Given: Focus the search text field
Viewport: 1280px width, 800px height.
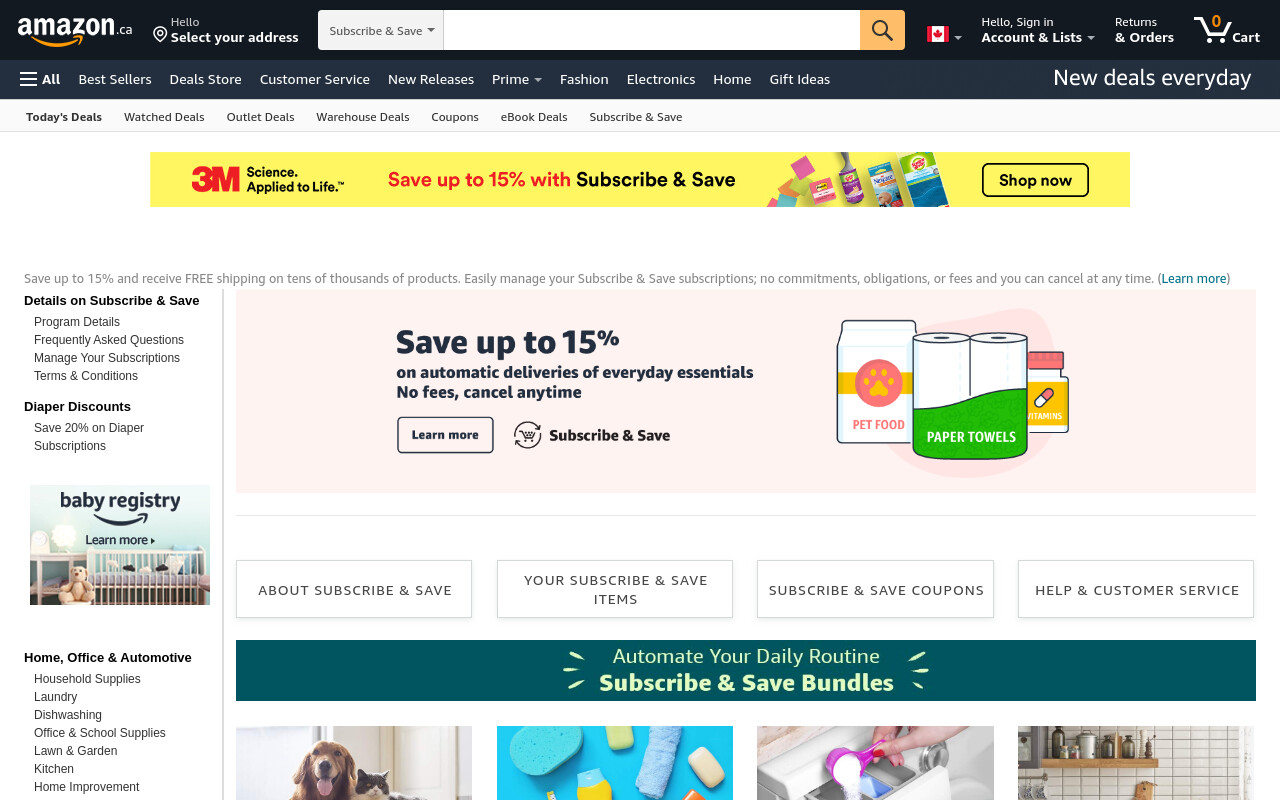Looking at the screenshot, I should (x=652, y=30).
